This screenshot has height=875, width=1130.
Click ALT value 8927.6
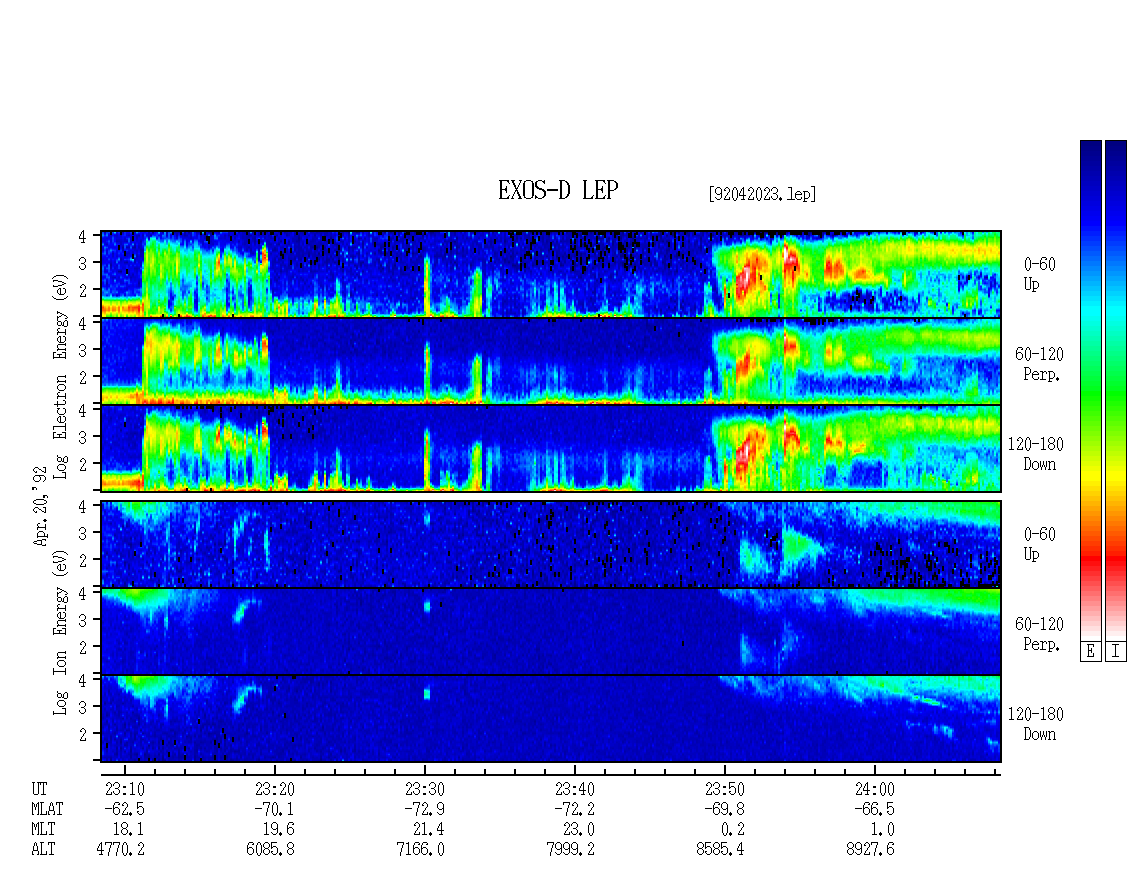pos(870,850)
